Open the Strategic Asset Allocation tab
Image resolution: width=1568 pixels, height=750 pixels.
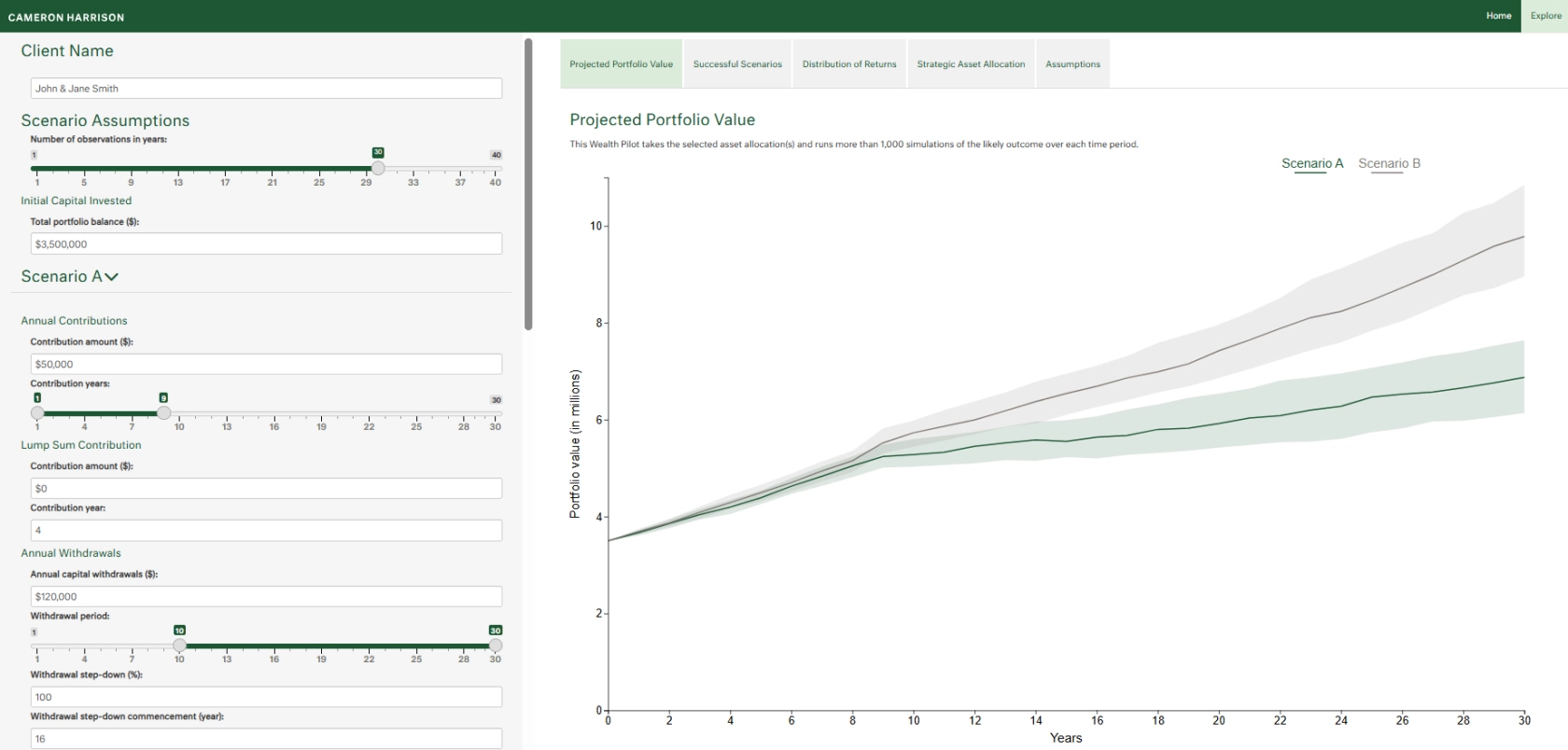(971, 64)
